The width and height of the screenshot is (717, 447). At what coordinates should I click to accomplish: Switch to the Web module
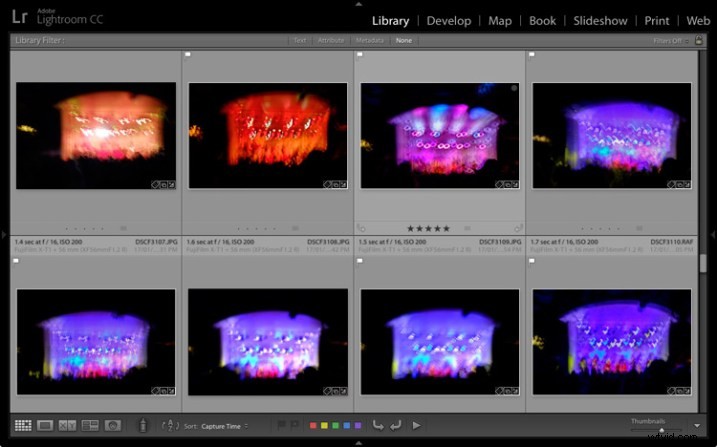point(698,21)
